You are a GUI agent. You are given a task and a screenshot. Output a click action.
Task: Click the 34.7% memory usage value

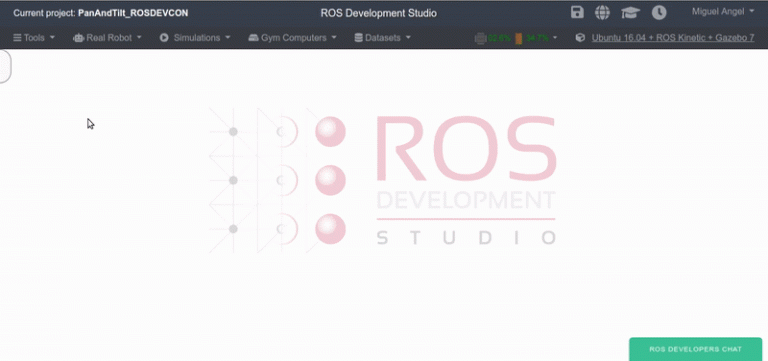point(537,38)
